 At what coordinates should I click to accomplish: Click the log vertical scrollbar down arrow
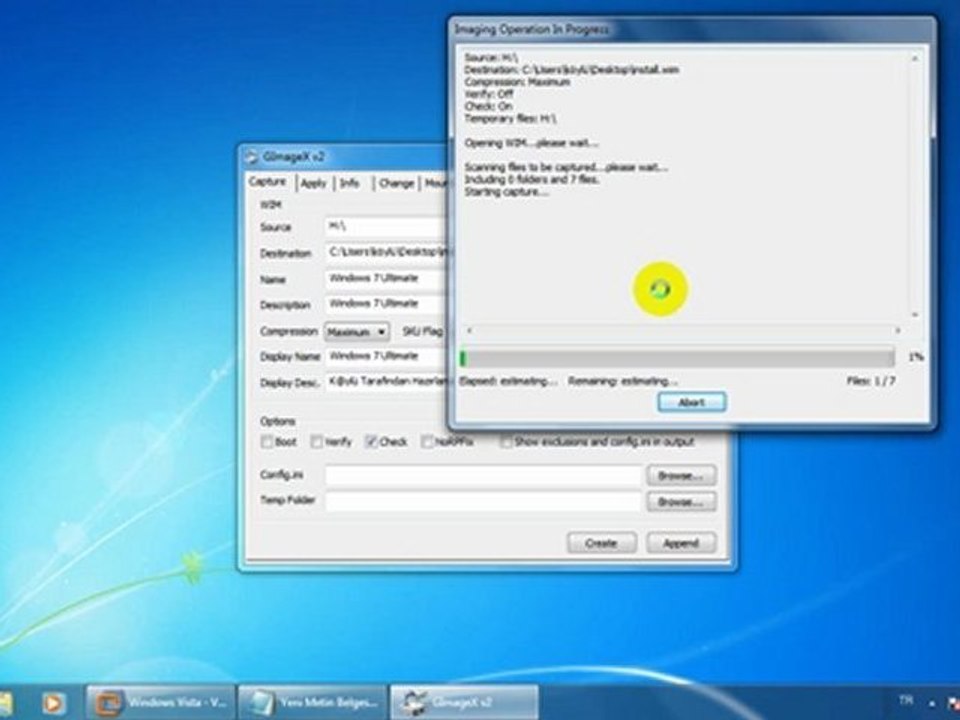pos(915,315)
